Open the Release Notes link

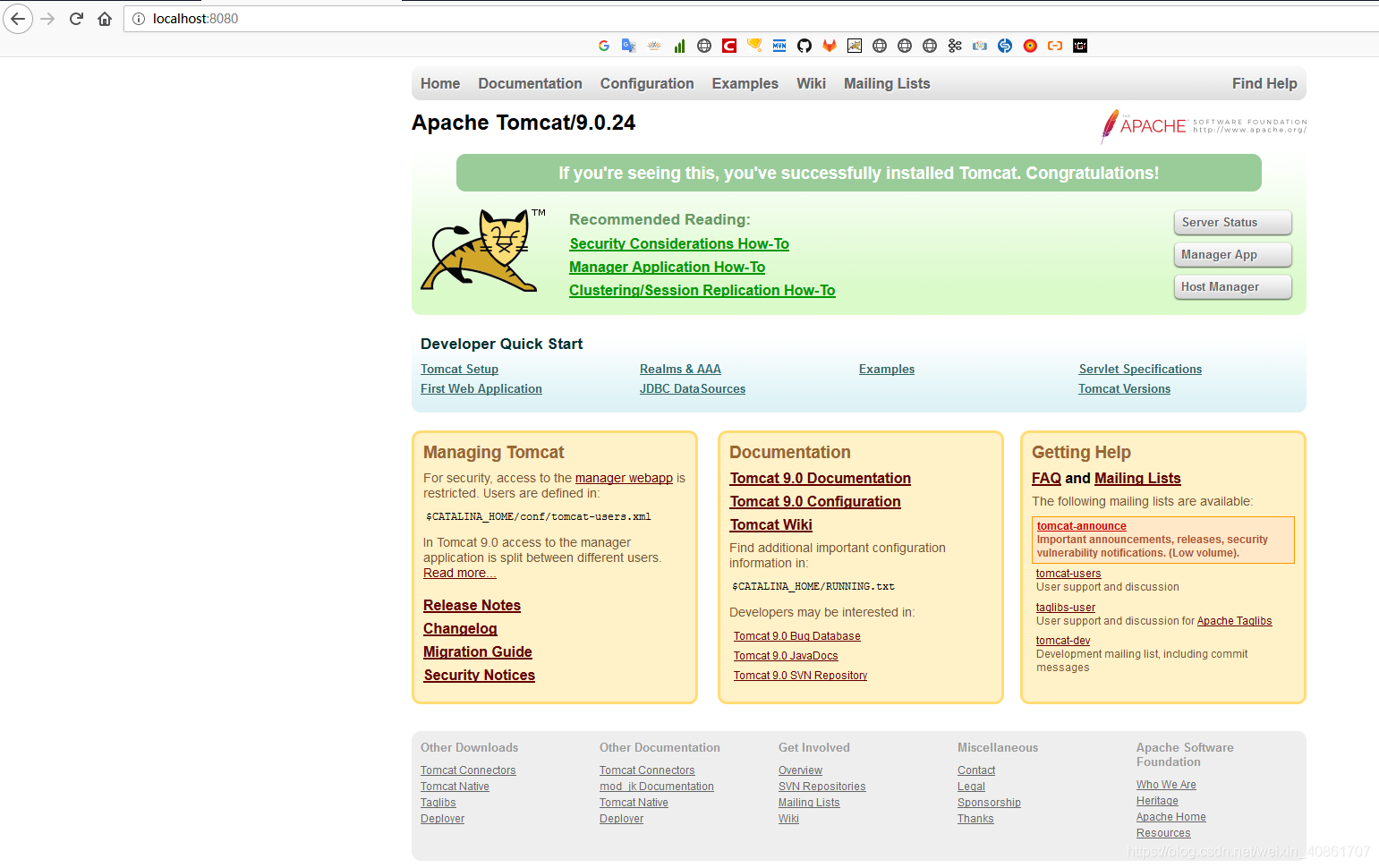point(472,606)
